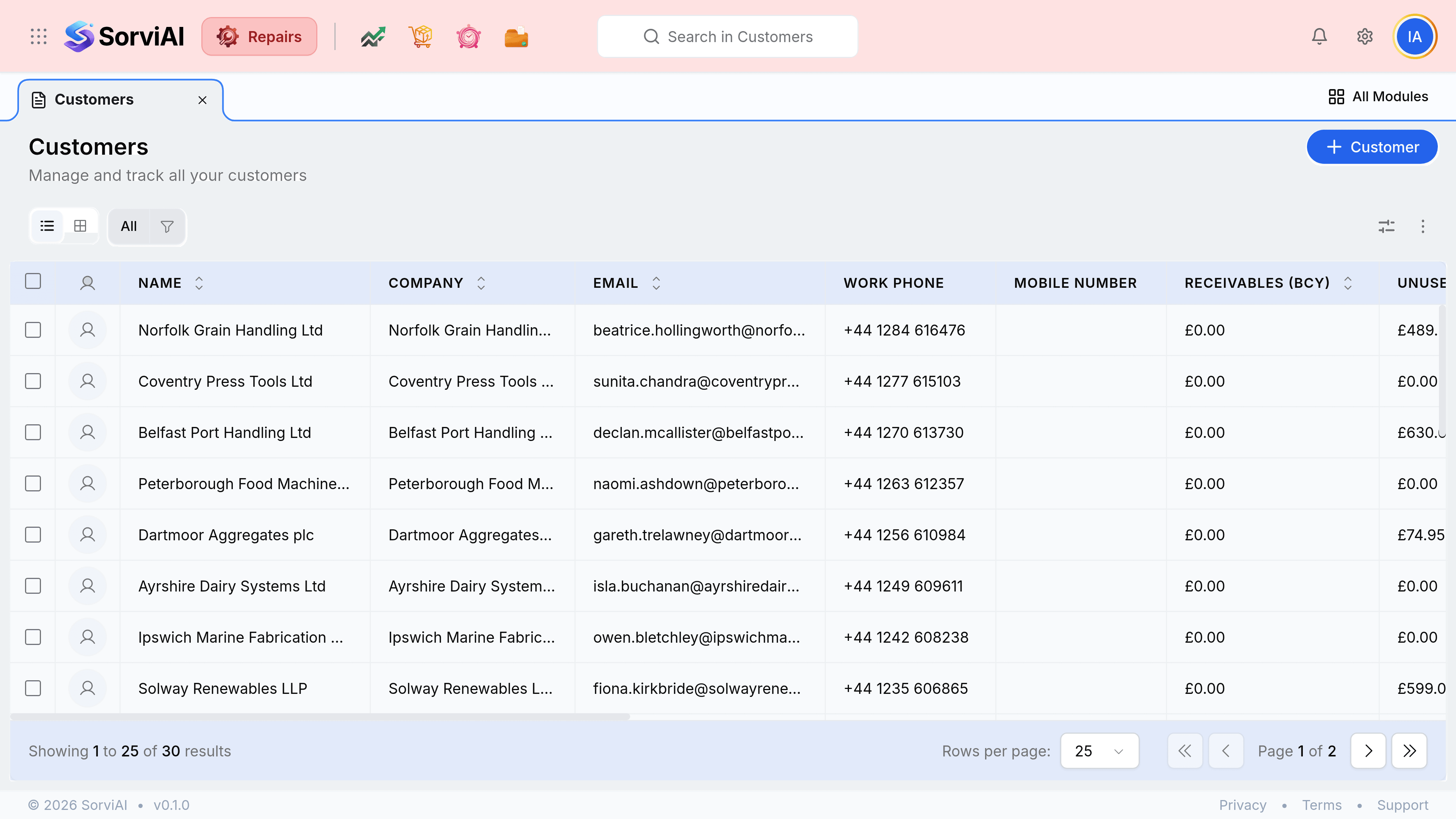This screenshot has width=1456, height=819.
Task: Open Support link in footer
Action: point(1402,805)
